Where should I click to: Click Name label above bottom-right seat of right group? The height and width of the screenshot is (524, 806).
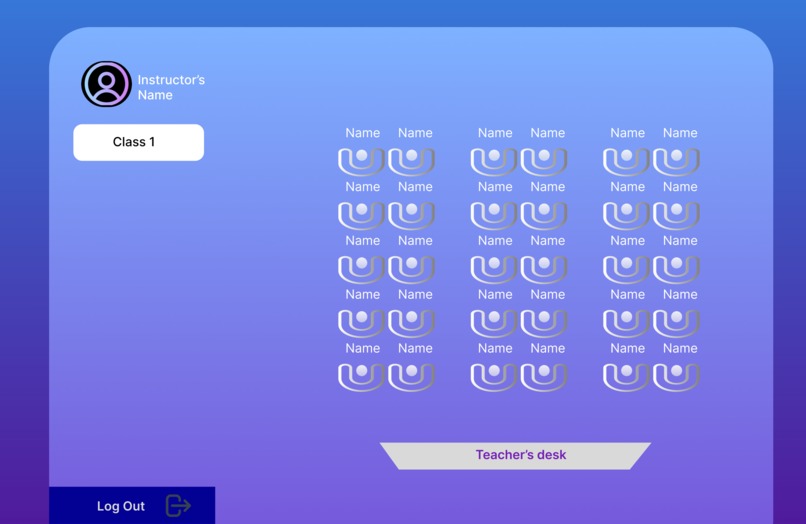click(680, 348)
